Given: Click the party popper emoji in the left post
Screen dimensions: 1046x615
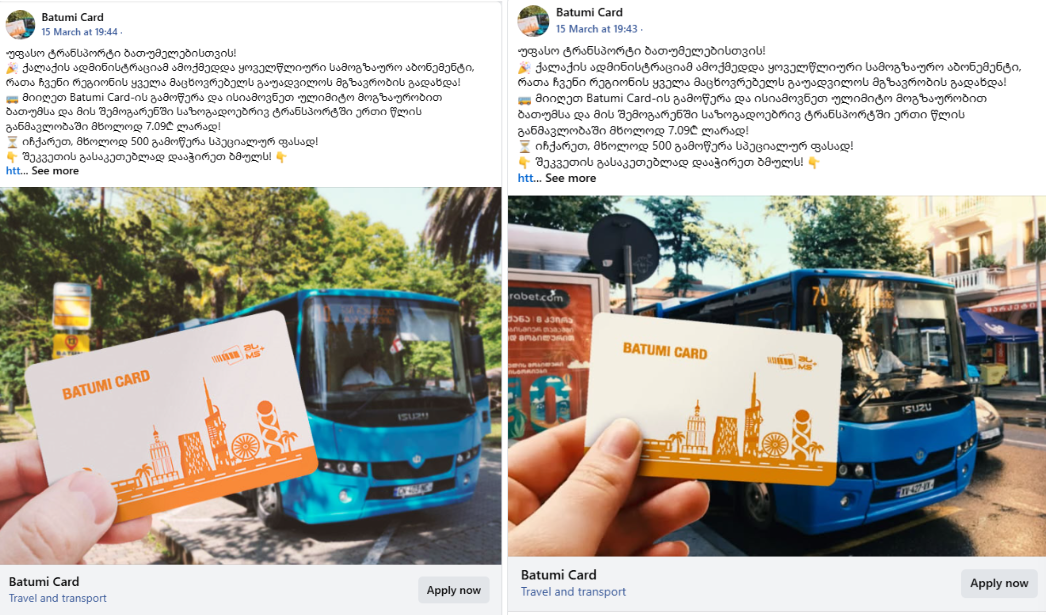Looking at the screenshot, I should tap(12, 68).
